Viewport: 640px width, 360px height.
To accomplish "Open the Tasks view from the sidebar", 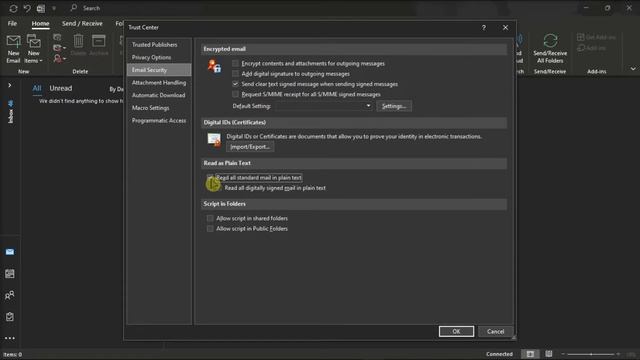I will point(10,317).
